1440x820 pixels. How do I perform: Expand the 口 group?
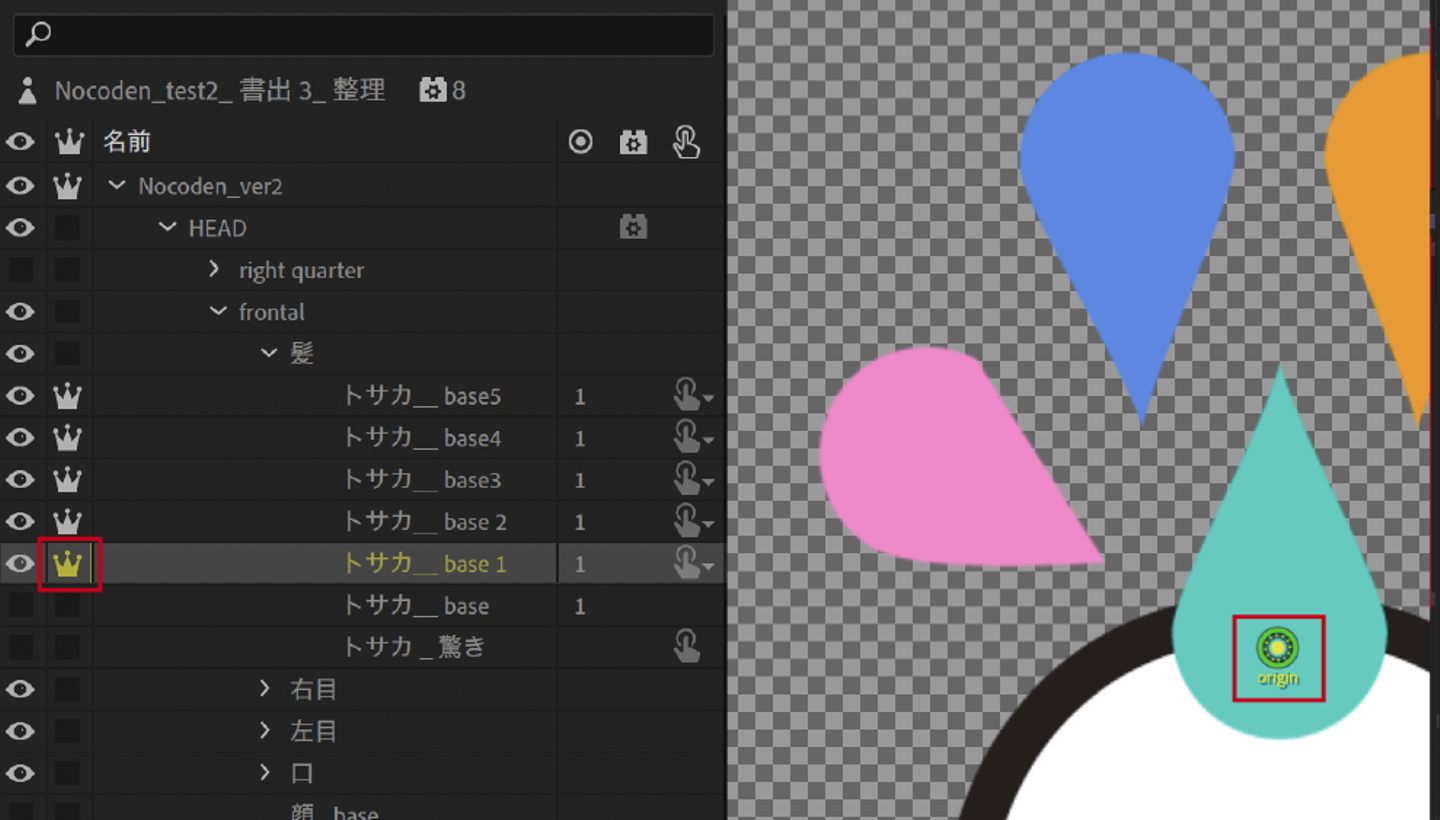click(x=265, y=773)
